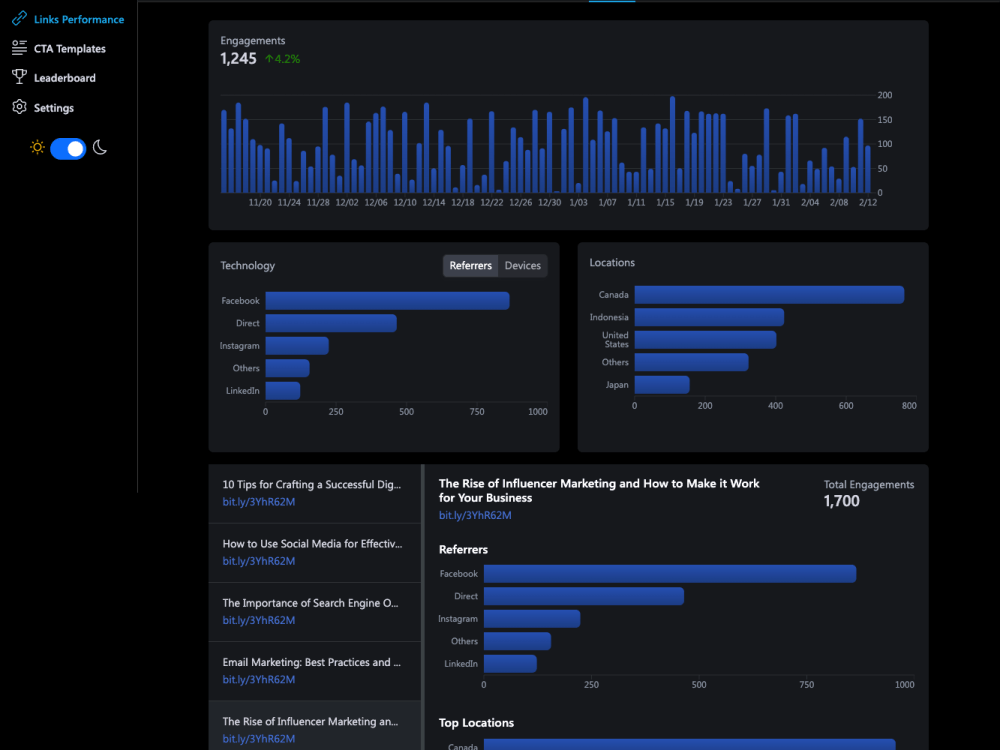The height and width of the screenshot is (750, 1000).
Task: Click the CTA Templates list icon
Action: (19, 48)
